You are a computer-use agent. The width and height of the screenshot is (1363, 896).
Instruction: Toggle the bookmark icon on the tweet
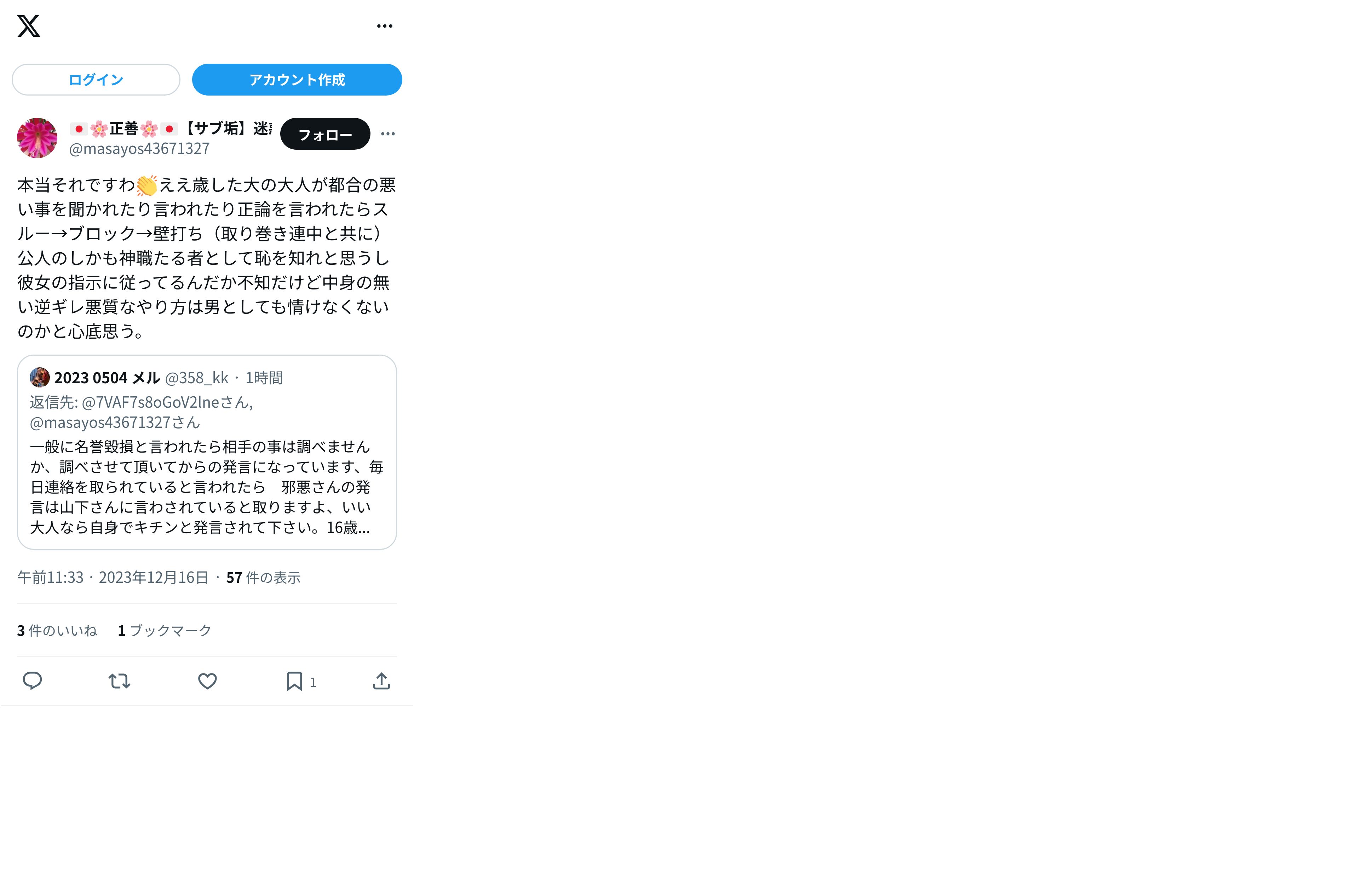[x=294, y=681]
